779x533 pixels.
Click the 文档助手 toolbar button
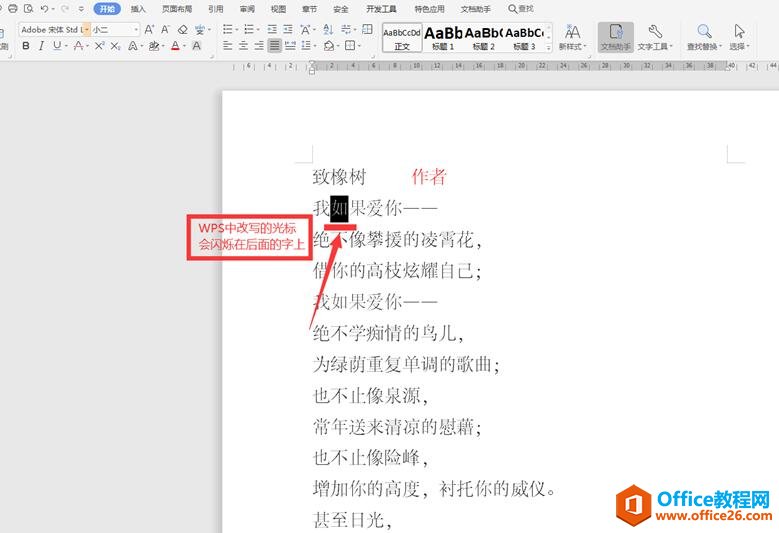click(x=616, y=38)
